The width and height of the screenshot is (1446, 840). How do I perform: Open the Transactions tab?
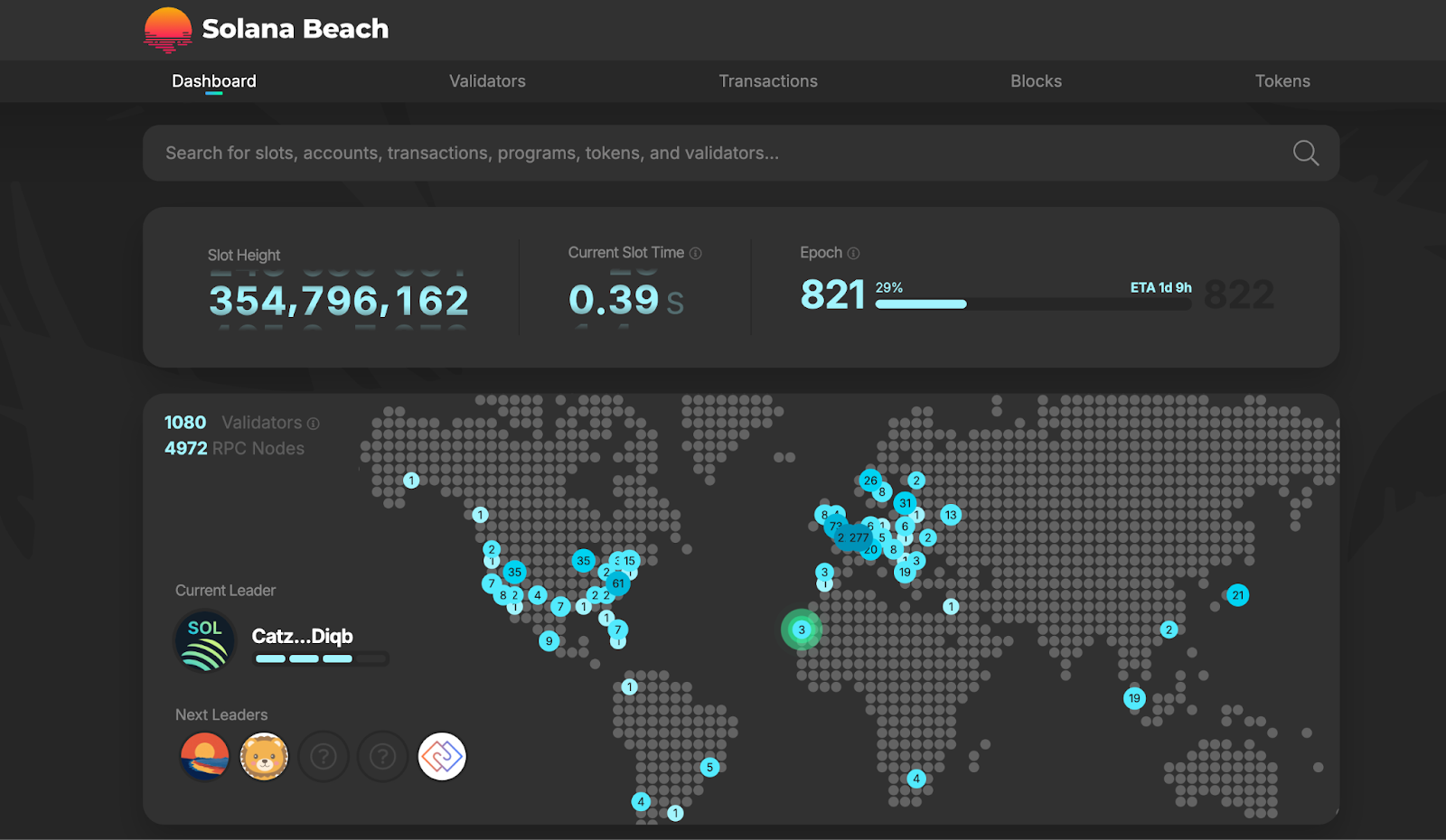pyautogui.click(x=767, y=80)
